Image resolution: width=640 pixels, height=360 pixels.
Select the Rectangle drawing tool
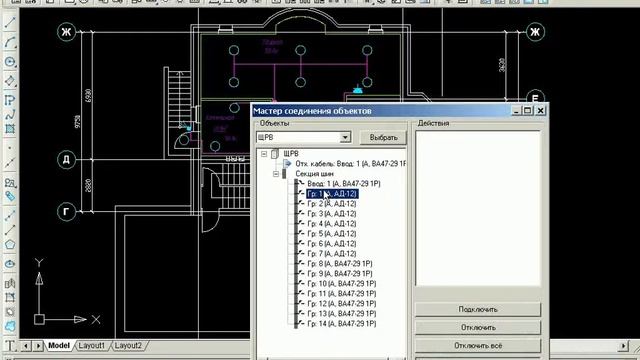click(10, 81)
